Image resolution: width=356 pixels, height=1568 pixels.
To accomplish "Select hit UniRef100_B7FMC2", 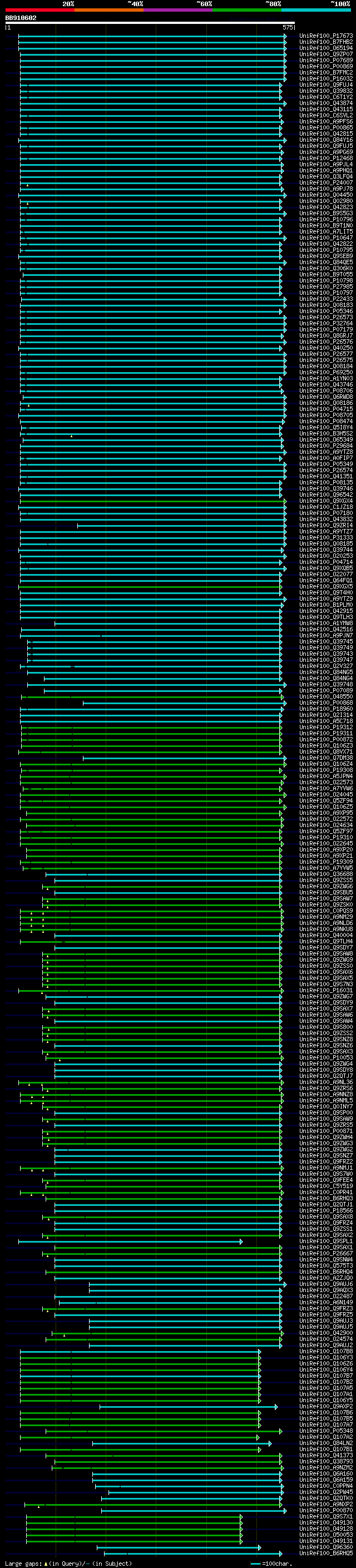I will click(326, 72).
